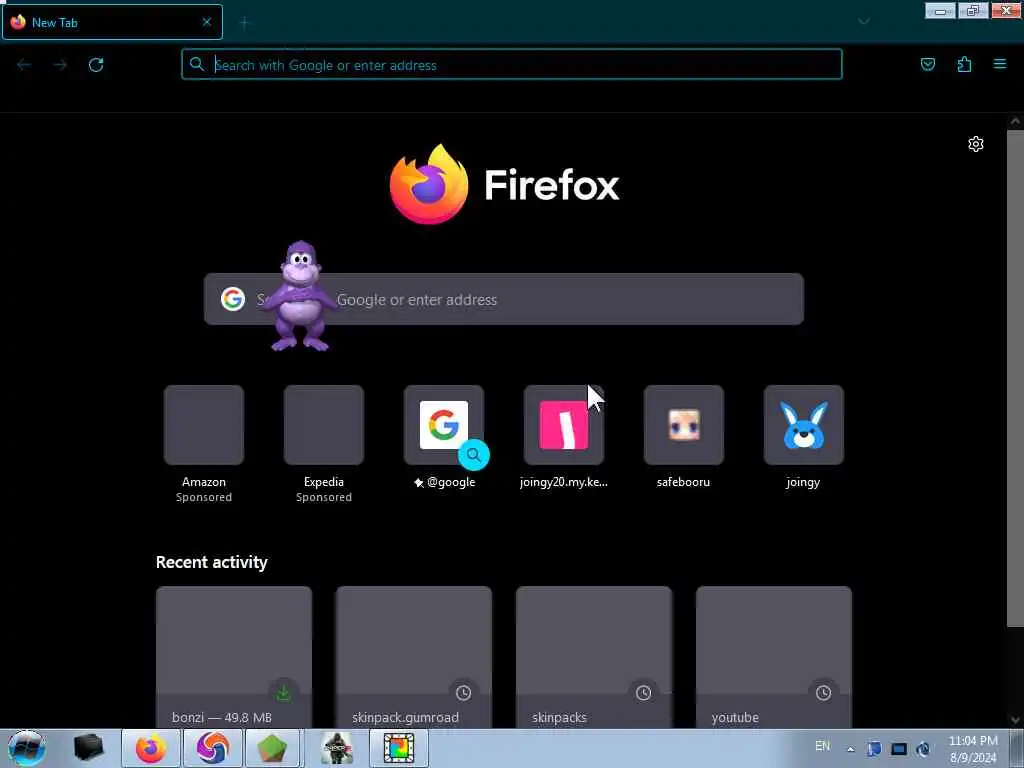Click the taskbar clock 11:04 PM
The image size is (1024, 768).
pyautogui.click(x=973, y=749)
